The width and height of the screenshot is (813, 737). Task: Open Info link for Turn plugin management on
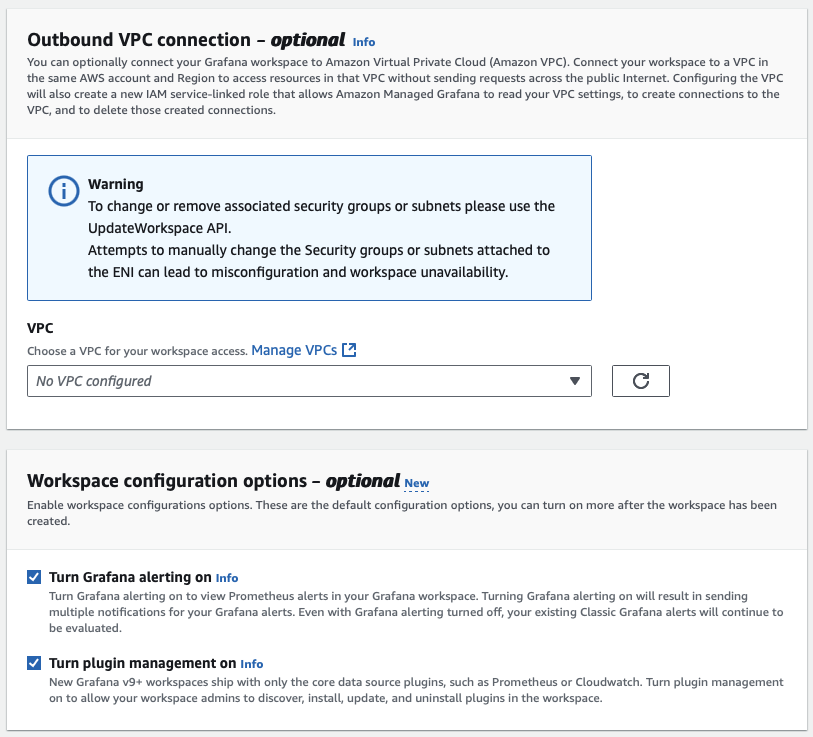(x=252, y=664)
